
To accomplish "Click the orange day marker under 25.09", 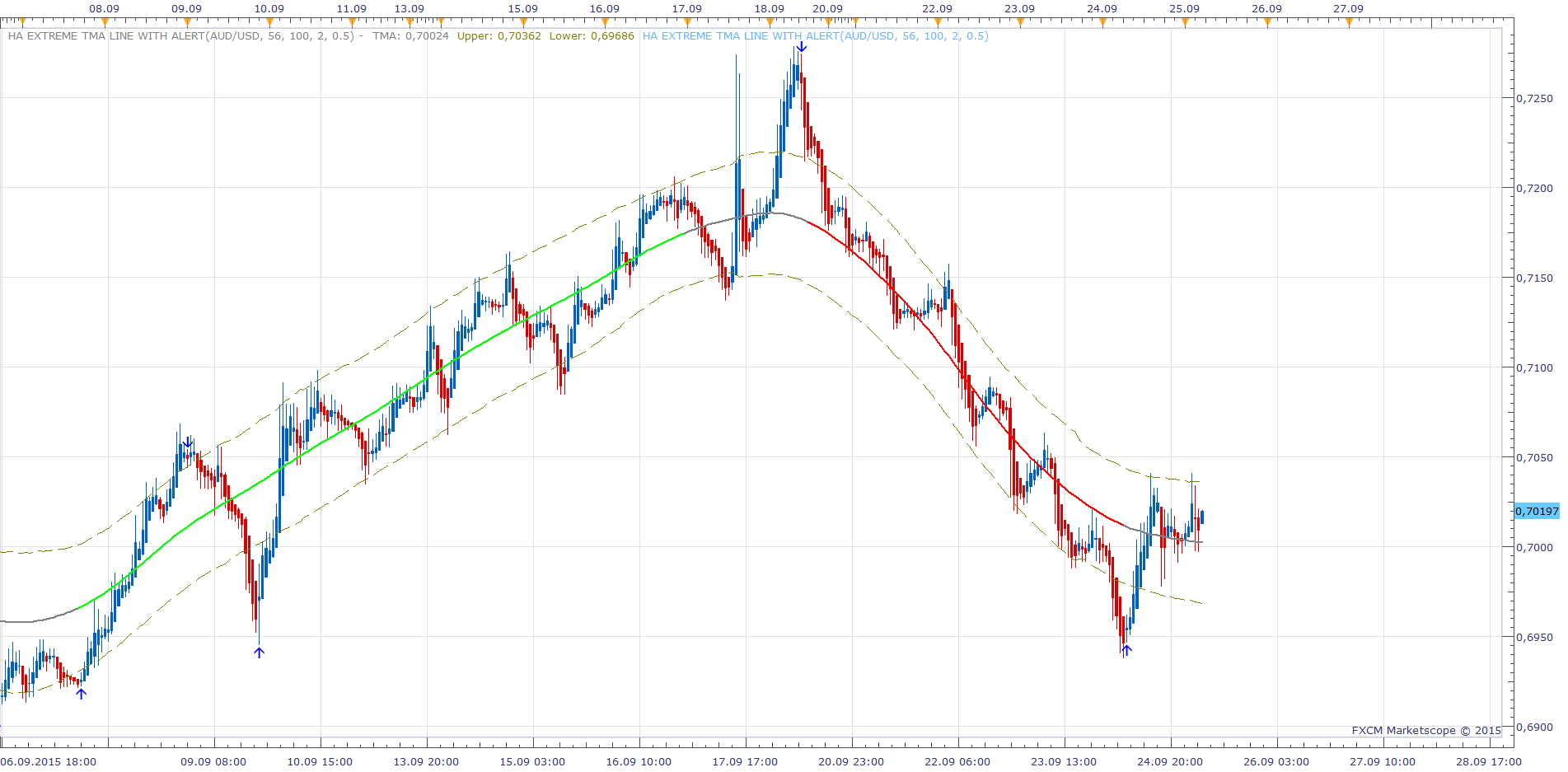I will point(1185,22).
